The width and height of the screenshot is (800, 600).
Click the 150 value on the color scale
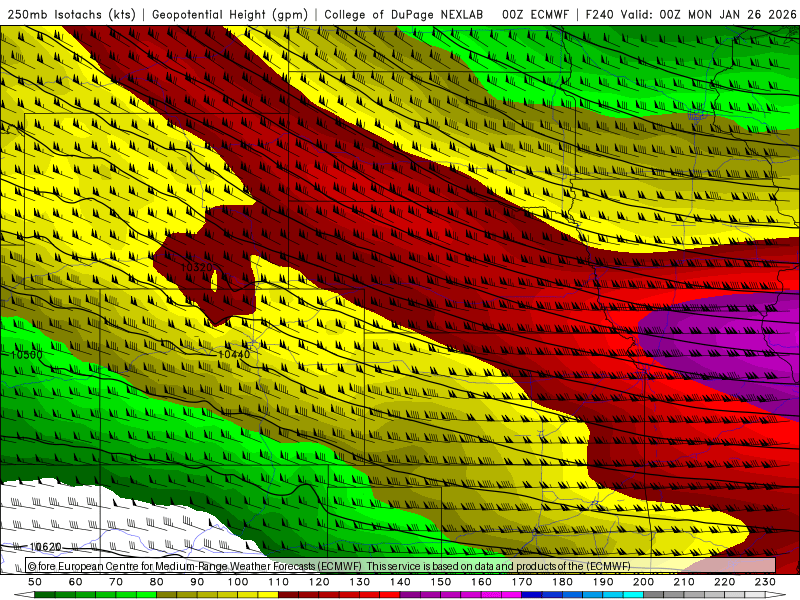click(x=441, y=582)
